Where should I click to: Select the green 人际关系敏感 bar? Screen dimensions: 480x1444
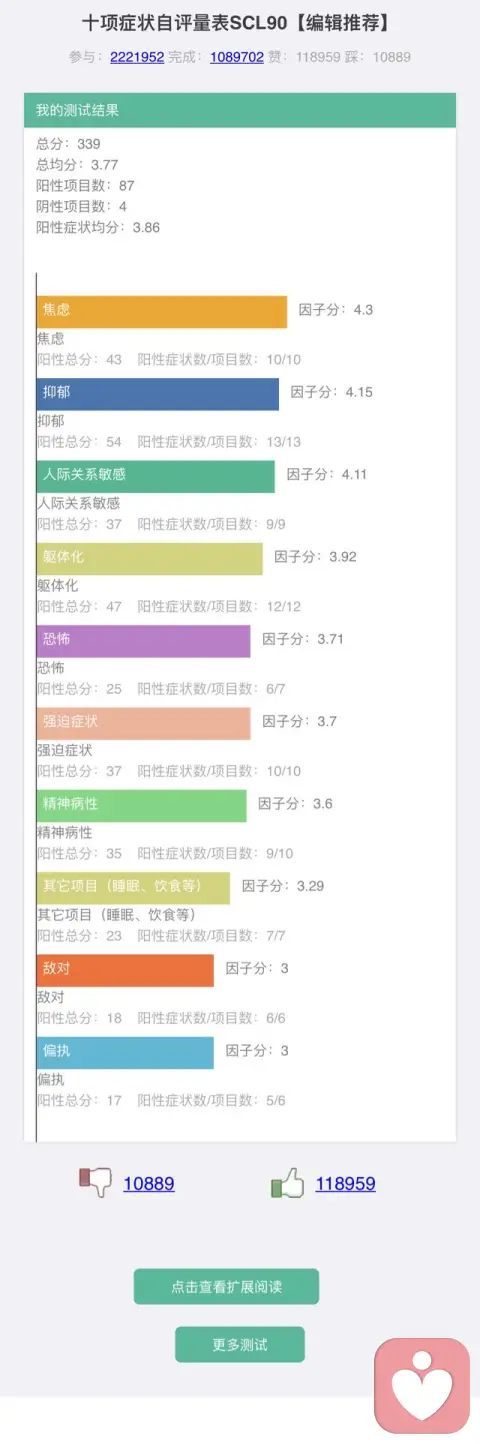pyautogui.click(x=156, y=476)
